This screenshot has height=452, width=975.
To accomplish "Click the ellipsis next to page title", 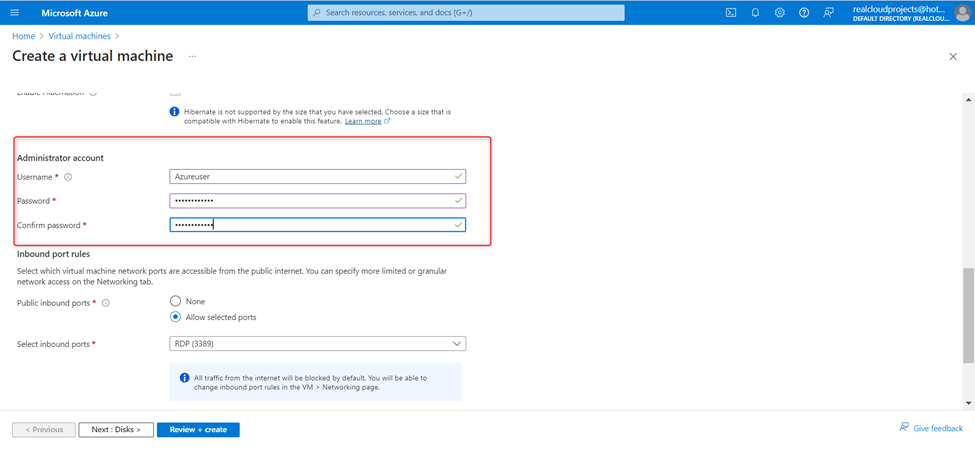I will [x=193, y=57].
